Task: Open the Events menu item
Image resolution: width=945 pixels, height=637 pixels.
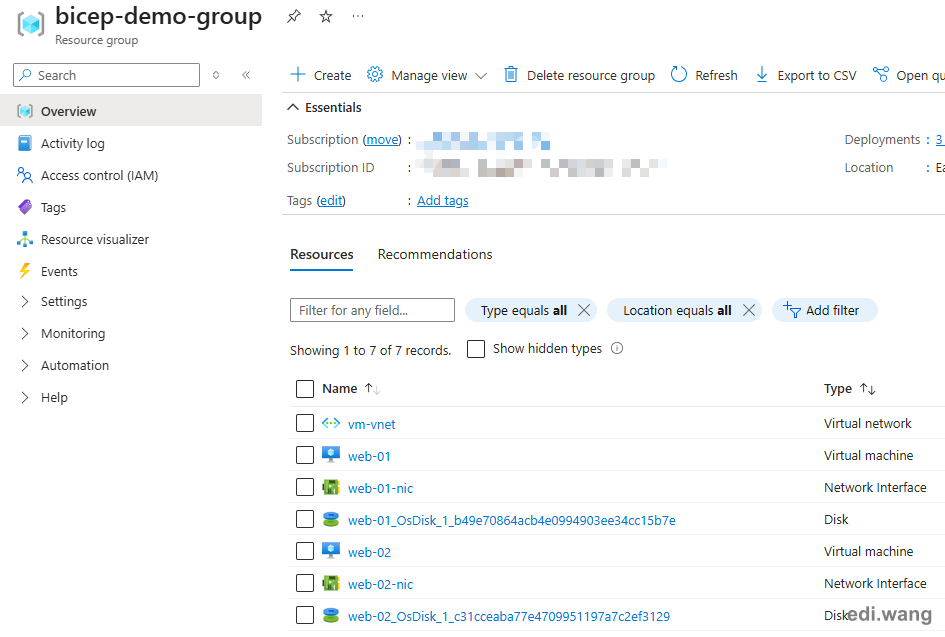Action: tap(131, 271)
